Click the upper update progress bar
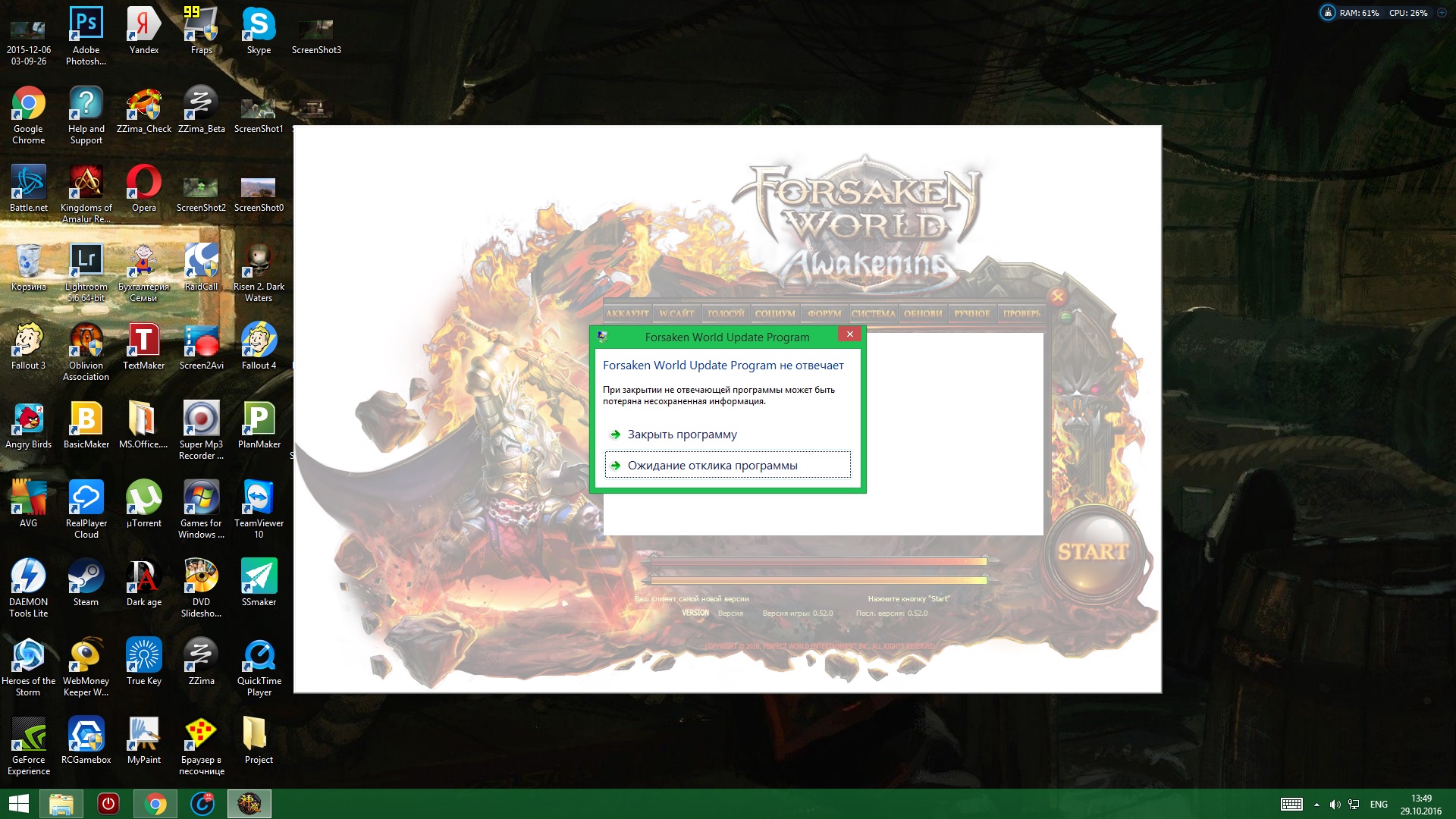The height and width of the screenshot is (819, 1456). pyautogui.click(x=819, y=562)
